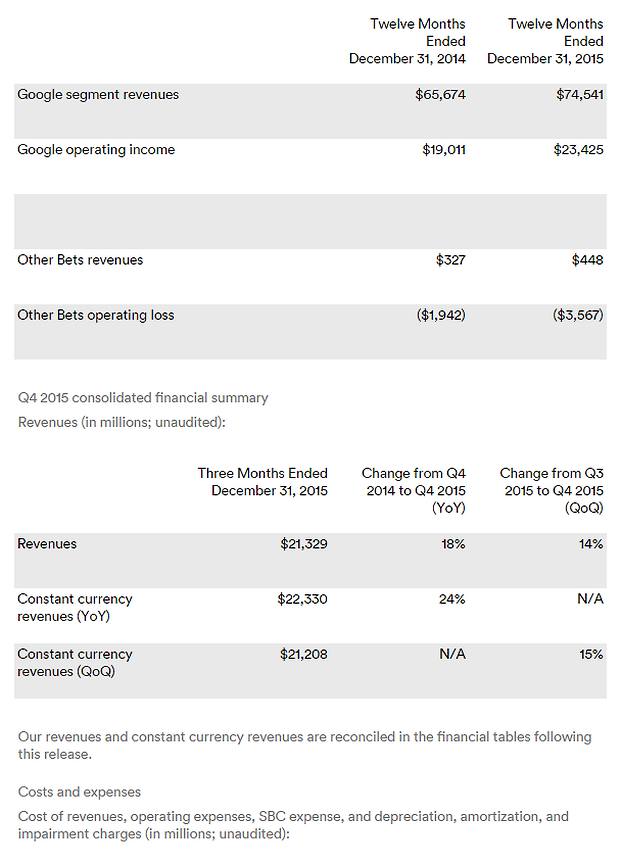Click the $448 Other Bets figure
Image resolution: width=621 pixels, height=864 pixels.
click(588, 260)
